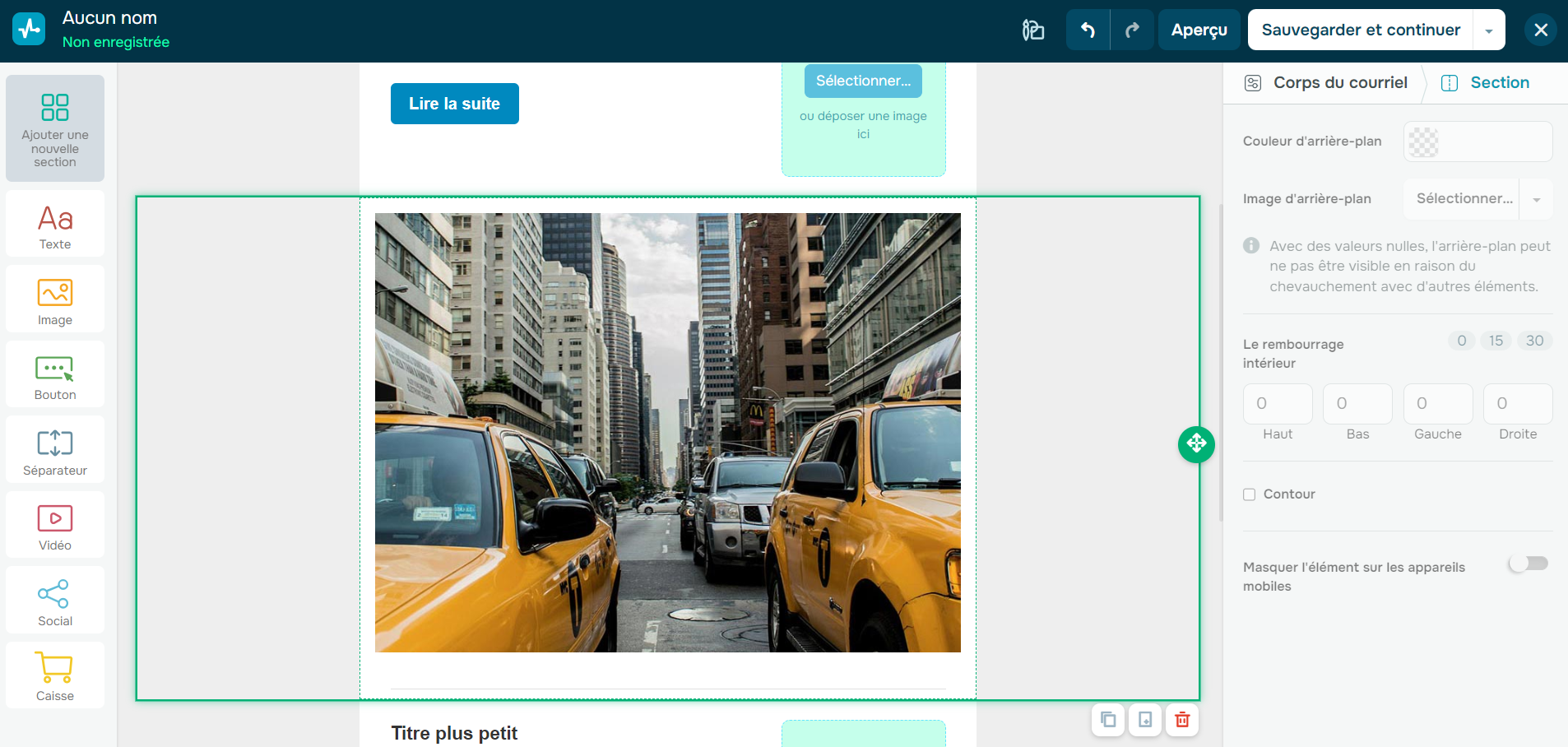Viewport: 1568px width, 747px height.
Task: Select the Image element
Action: coord(55,299)
